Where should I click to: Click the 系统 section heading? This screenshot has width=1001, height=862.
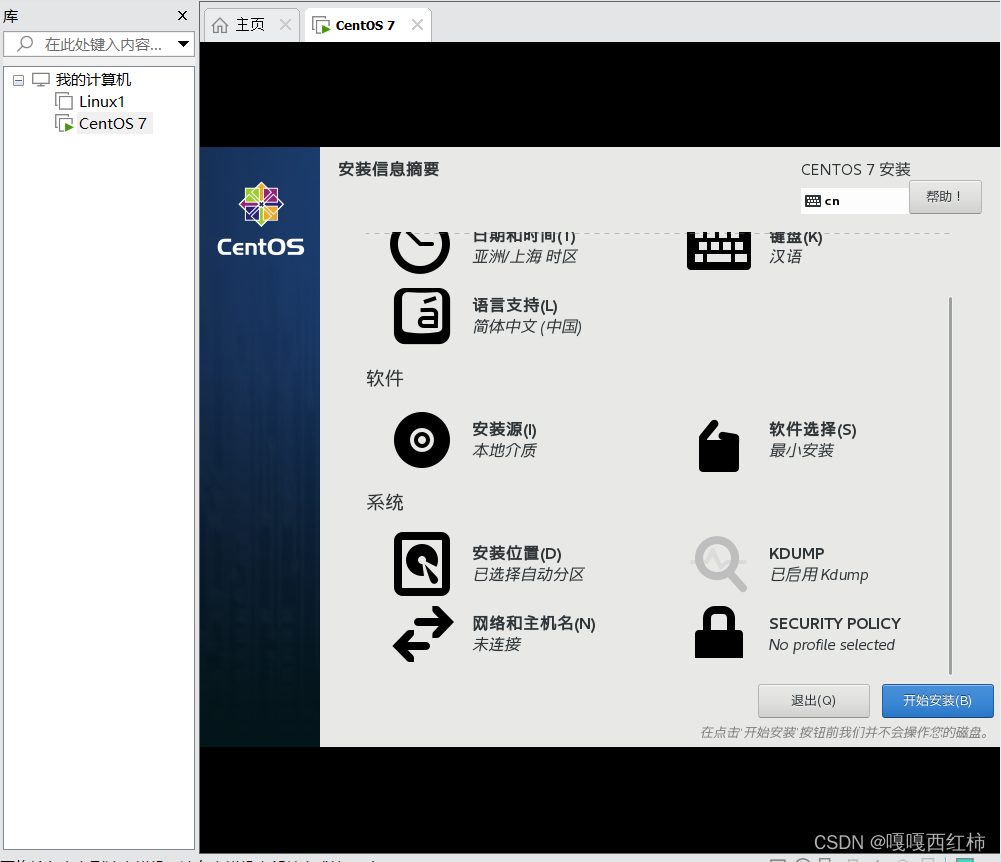click(385, 503)
